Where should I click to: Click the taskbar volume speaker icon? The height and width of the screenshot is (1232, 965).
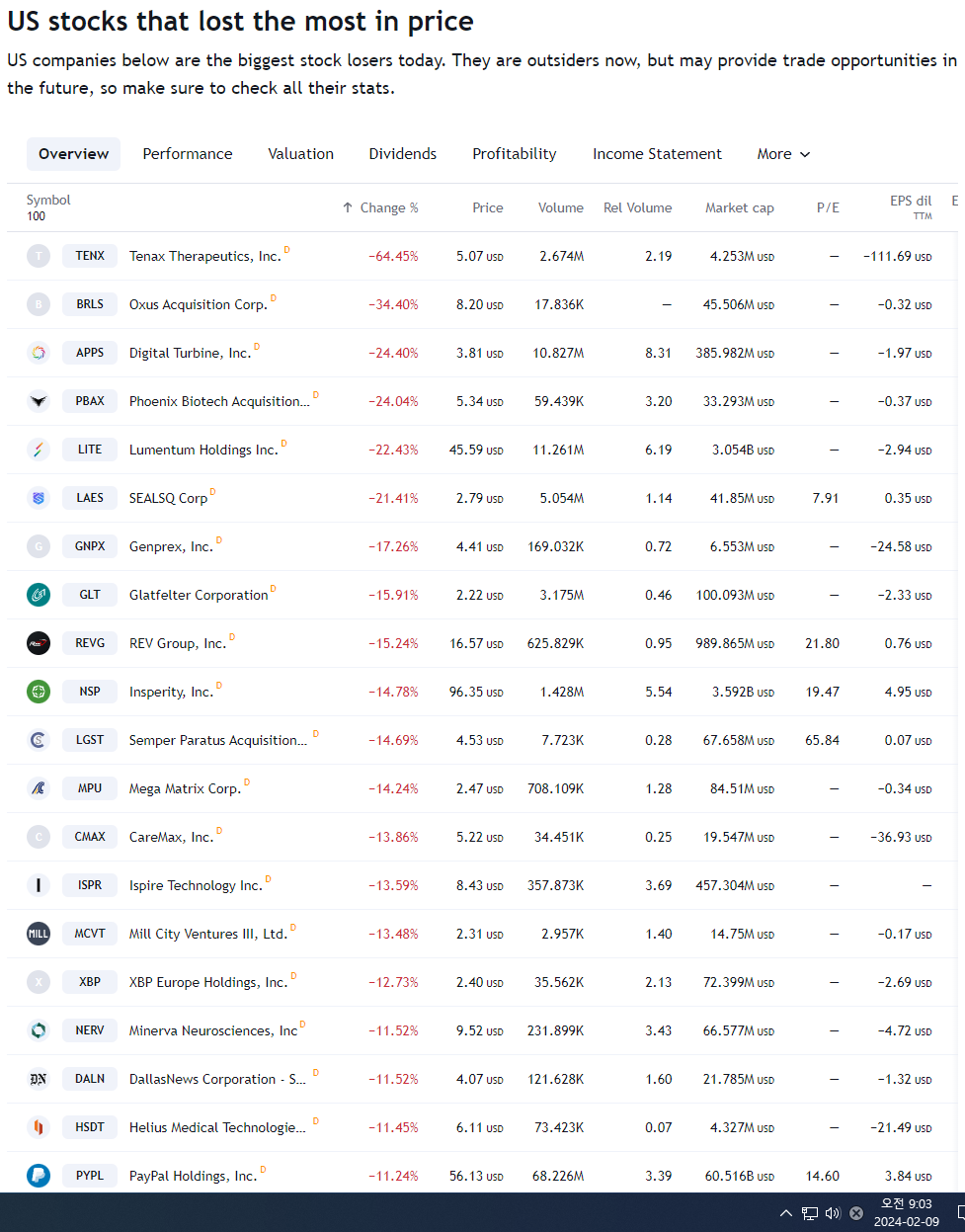coord(833,1213)
